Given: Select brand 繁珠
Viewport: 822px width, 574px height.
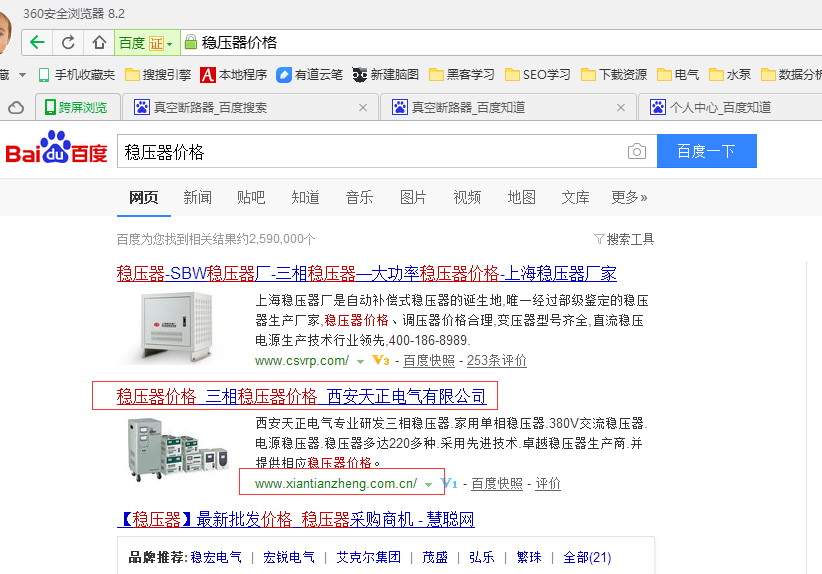Looking at the screenshot, I should click(x=528, y=557).
